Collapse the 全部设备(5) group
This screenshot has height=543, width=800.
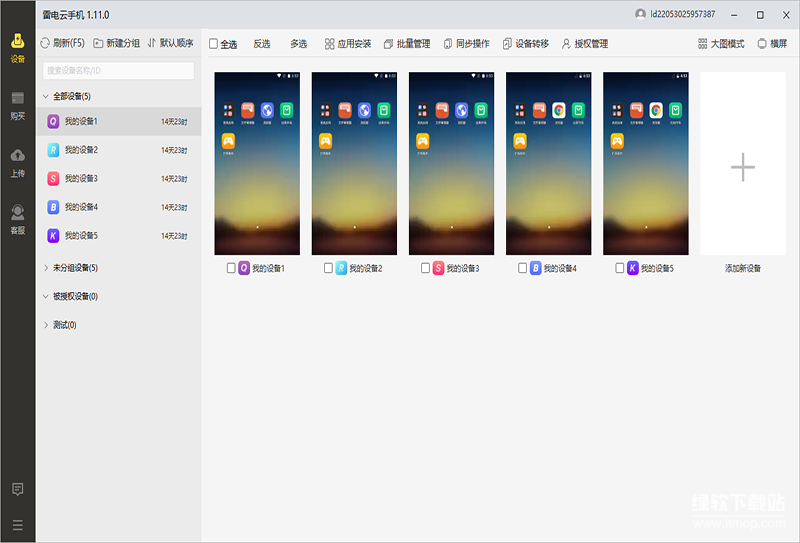(x=46, y=97)
